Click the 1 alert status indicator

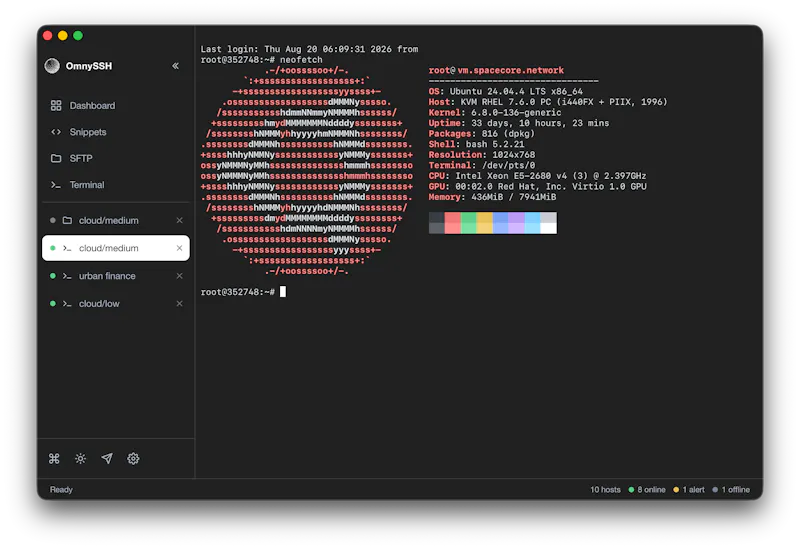(689, 490)
